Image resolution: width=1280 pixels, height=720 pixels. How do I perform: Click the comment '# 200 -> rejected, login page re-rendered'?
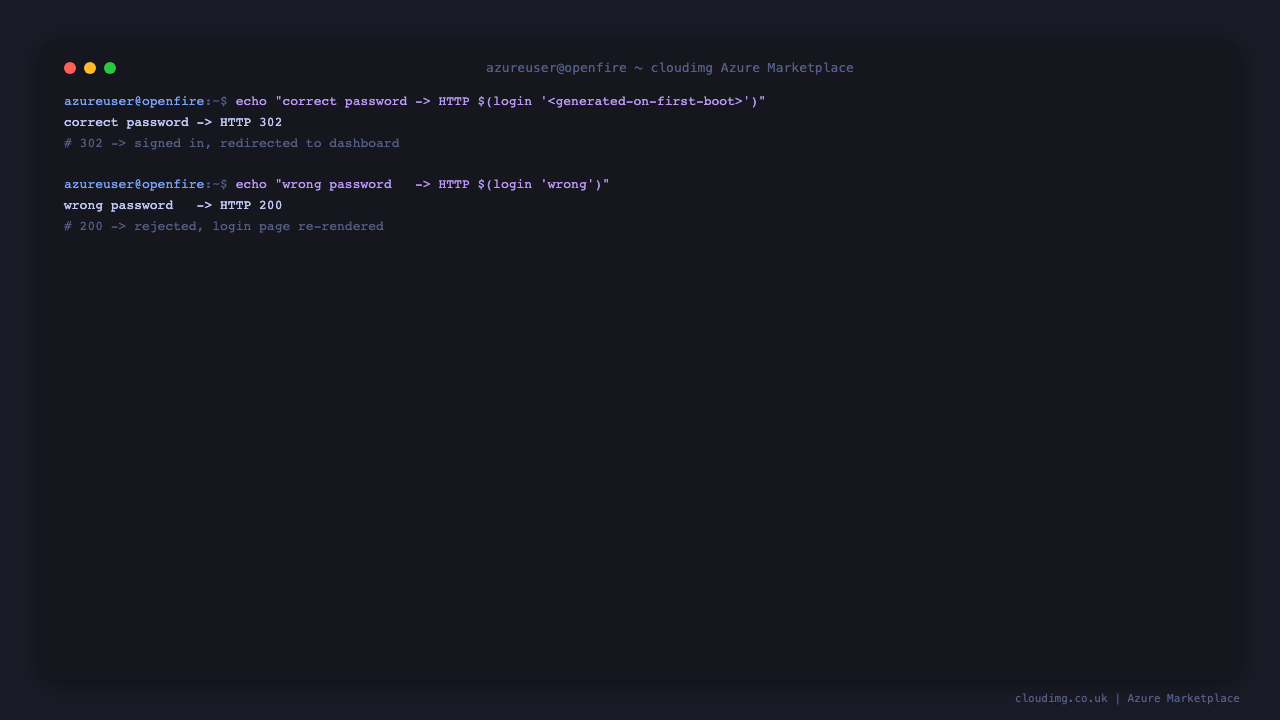224,227
